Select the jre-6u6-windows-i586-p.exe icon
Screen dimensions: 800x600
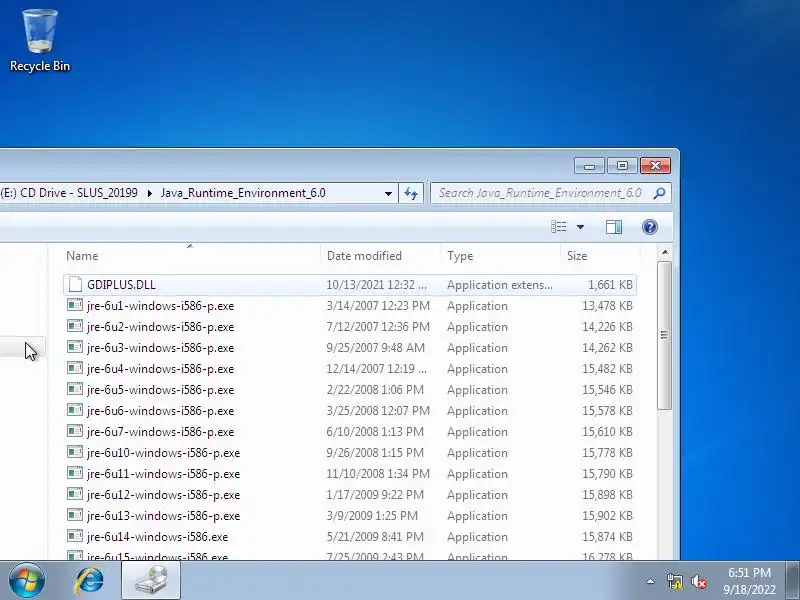pos(75,410)
